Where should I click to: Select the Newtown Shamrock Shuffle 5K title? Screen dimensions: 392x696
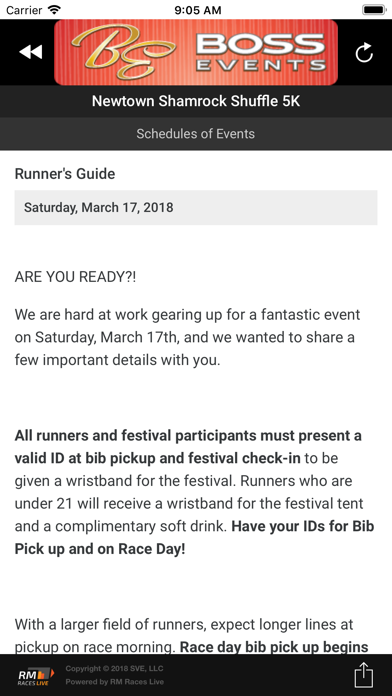tap(196, 101)
